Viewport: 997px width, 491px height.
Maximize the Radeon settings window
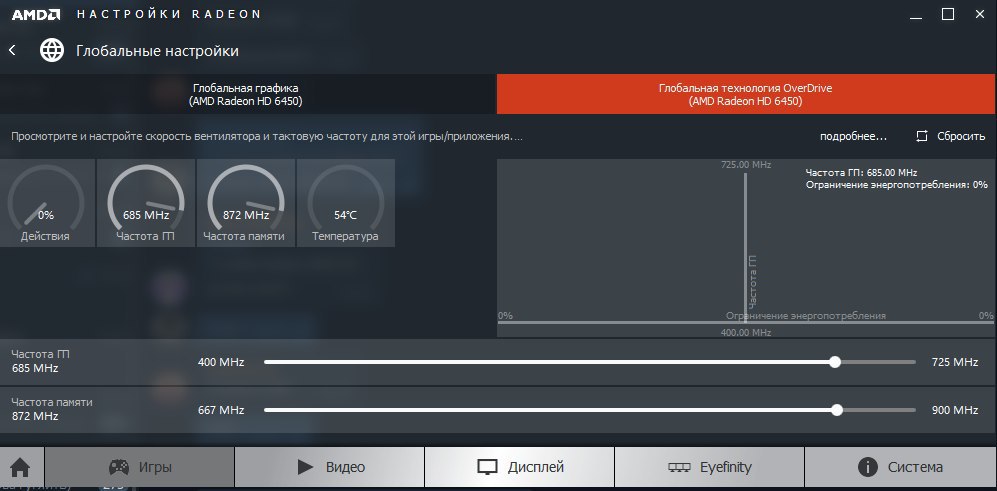[947, 14]
